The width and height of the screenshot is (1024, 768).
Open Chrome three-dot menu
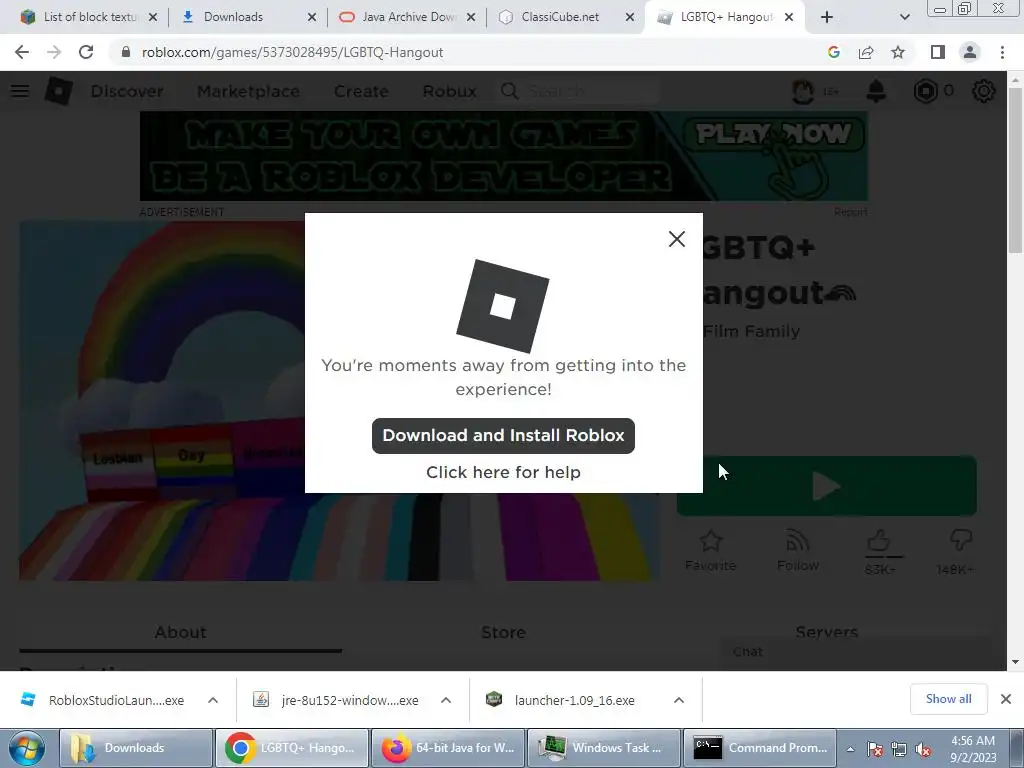[1002, 52]
